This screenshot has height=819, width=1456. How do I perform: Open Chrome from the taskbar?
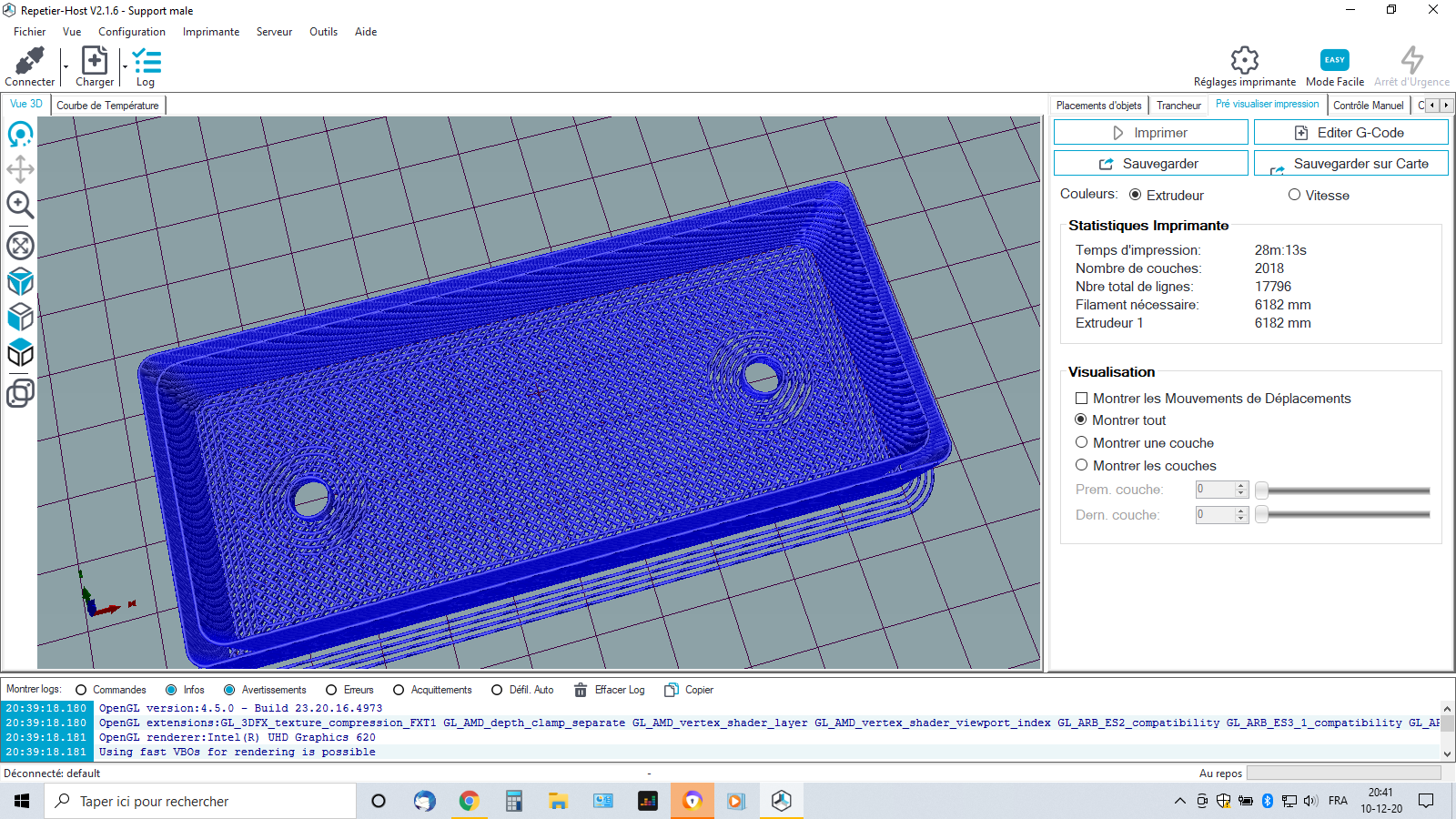[469, 801]
